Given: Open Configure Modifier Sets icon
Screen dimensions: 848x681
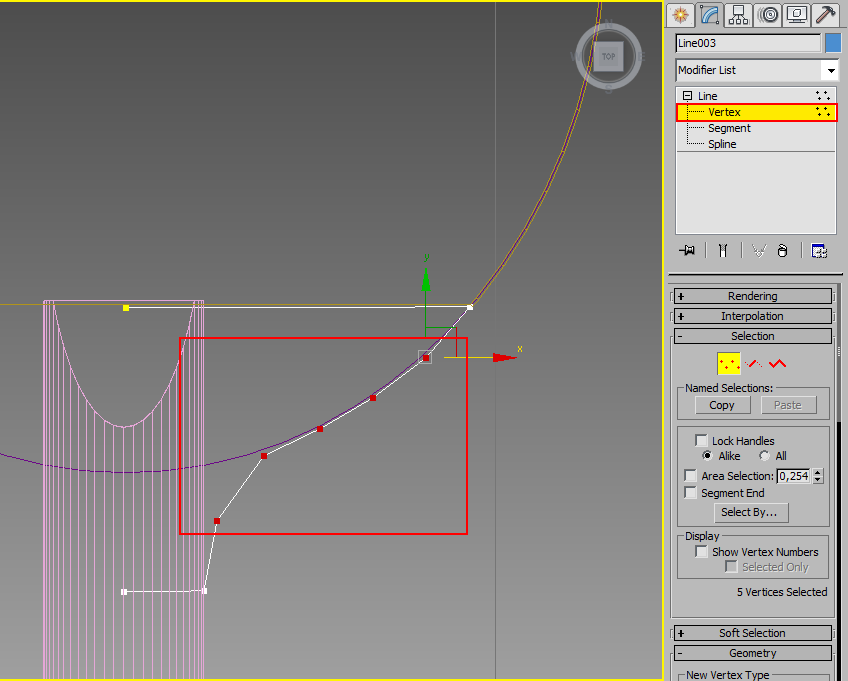Looking at the screenshot, I should [819, 250].
